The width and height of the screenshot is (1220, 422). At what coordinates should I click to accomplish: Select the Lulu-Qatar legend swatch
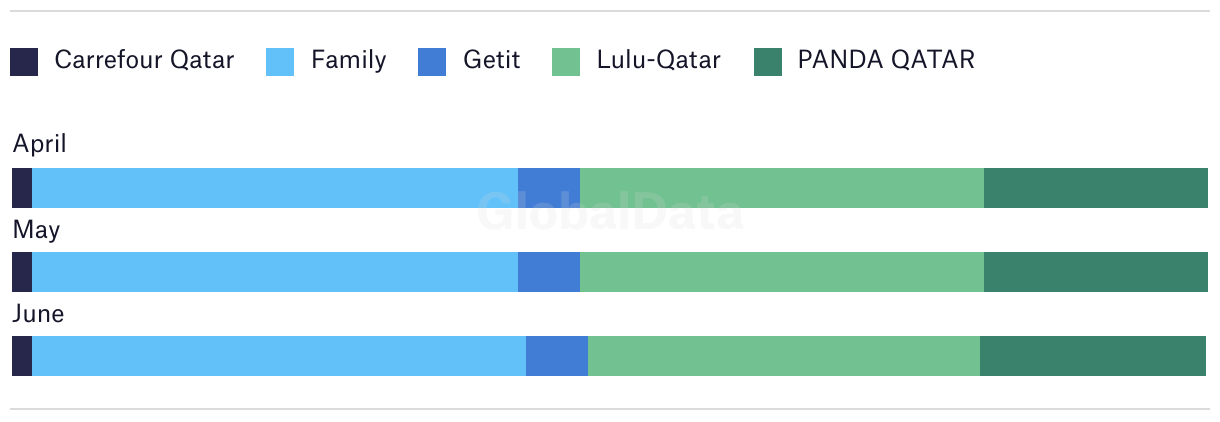(x=566, y=62)
